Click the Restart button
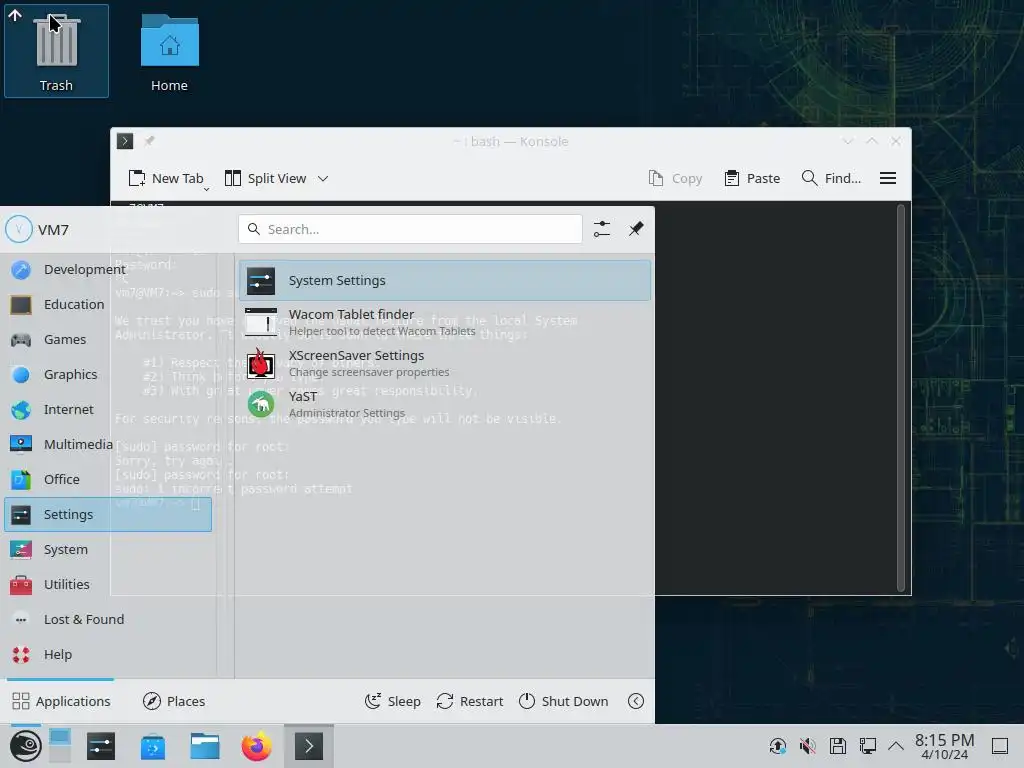 470,701
